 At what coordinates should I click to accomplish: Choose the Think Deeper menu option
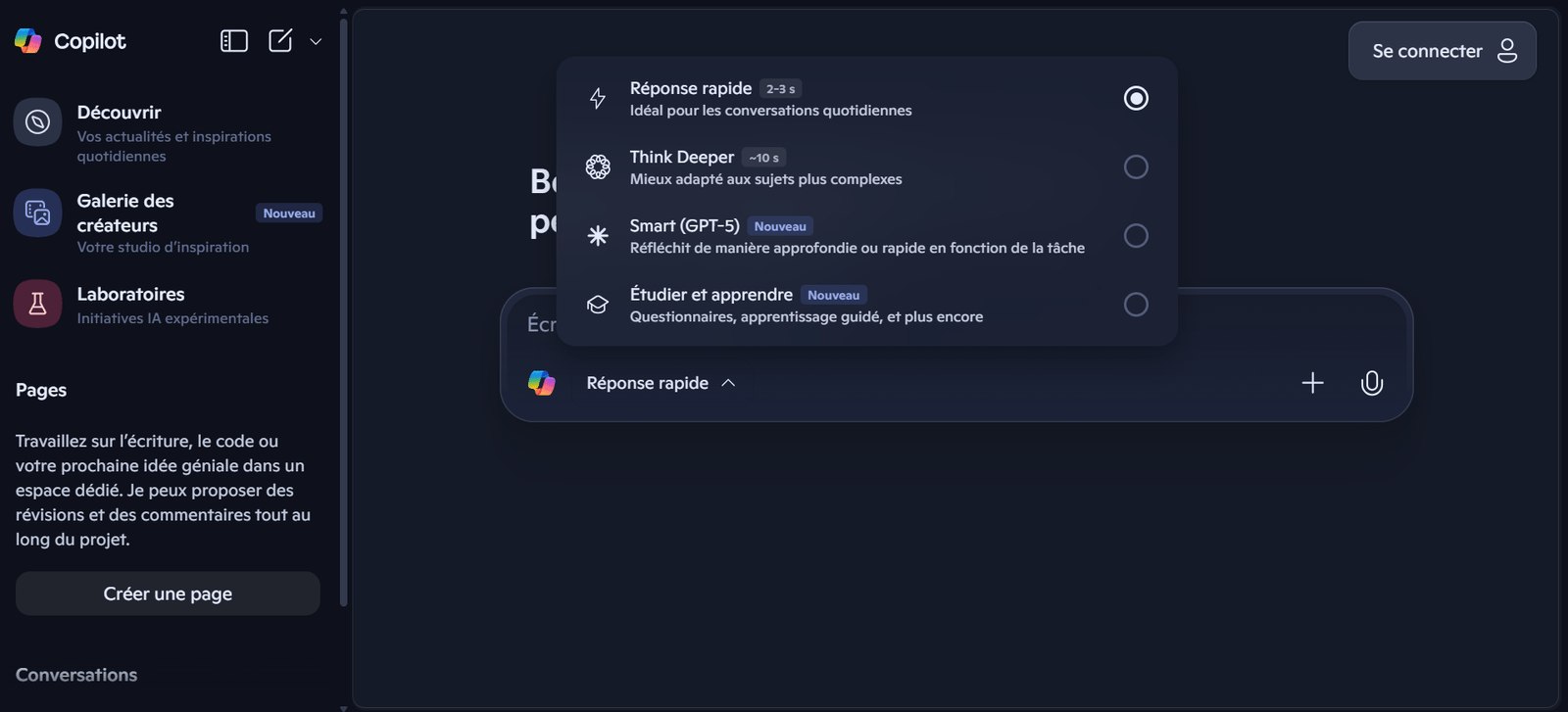[764, 167]
